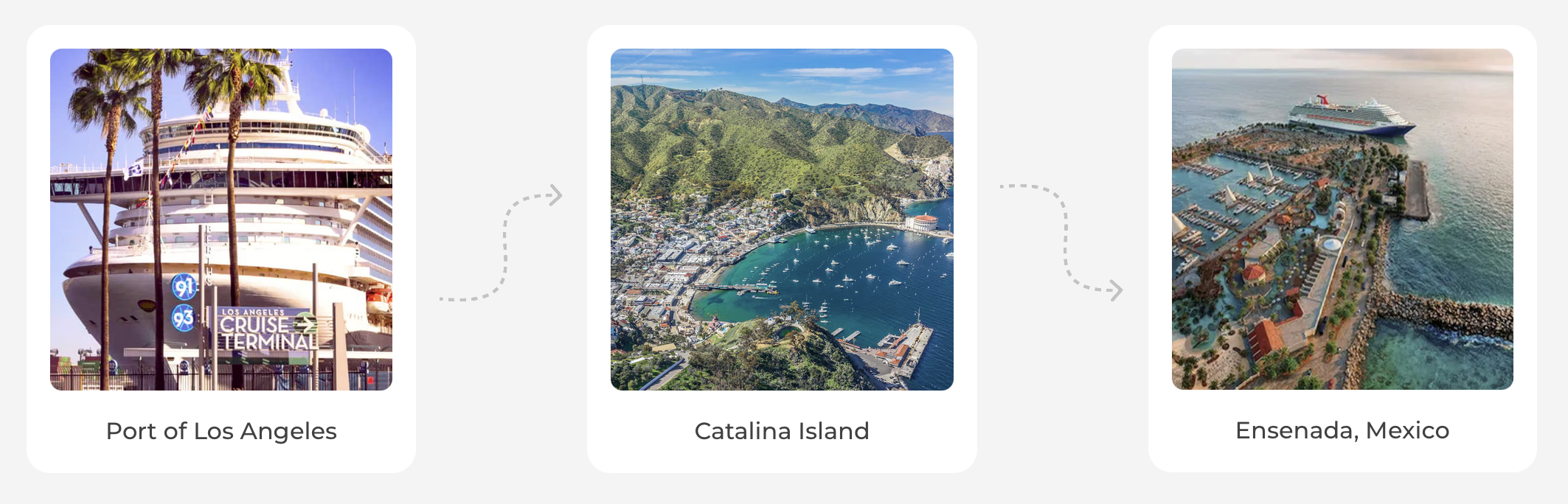Click the Catalina Island label

pyautogui.click(x=782, y=431)
